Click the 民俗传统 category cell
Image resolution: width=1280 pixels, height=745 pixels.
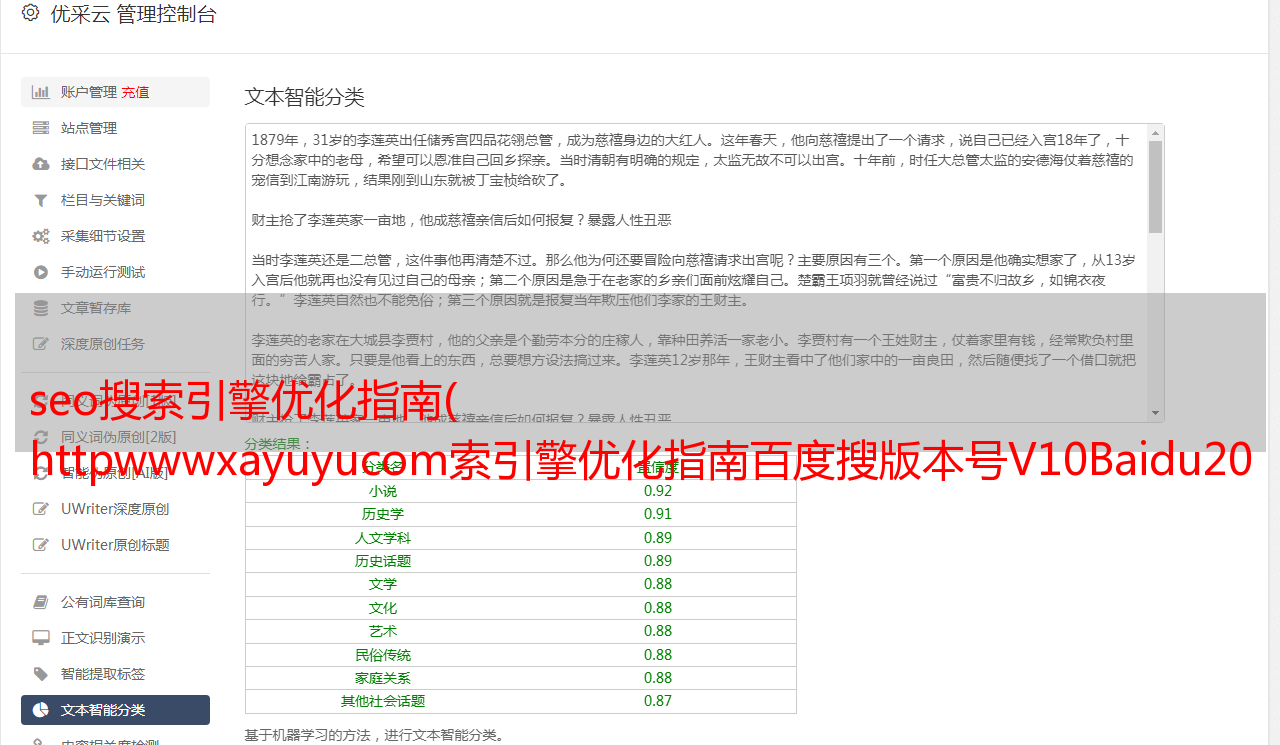pos(383,655)
